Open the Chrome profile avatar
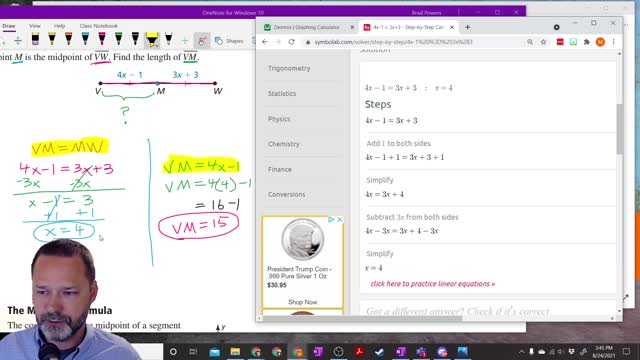This screenshot has width=640, height=360. (600, 42)
